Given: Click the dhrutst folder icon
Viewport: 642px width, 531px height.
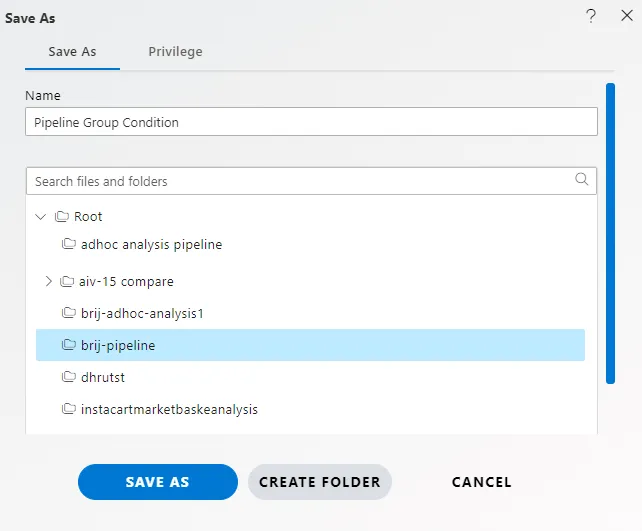Looking at the screenshot, I should 69,377.
